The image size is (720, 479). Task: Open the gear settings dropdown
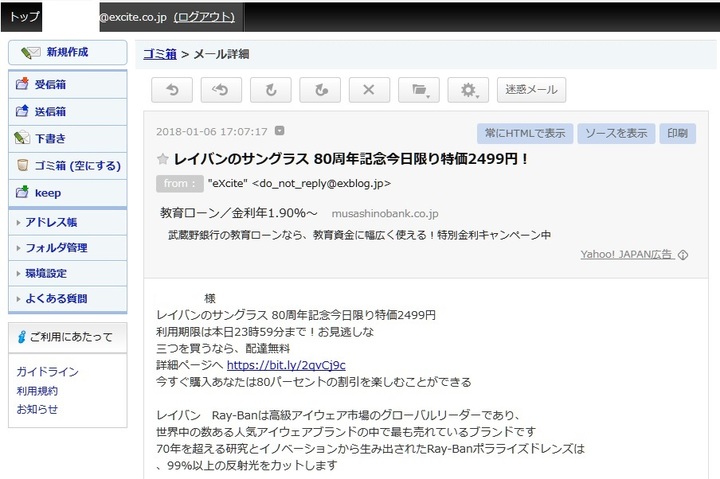[x=468, y=90]
